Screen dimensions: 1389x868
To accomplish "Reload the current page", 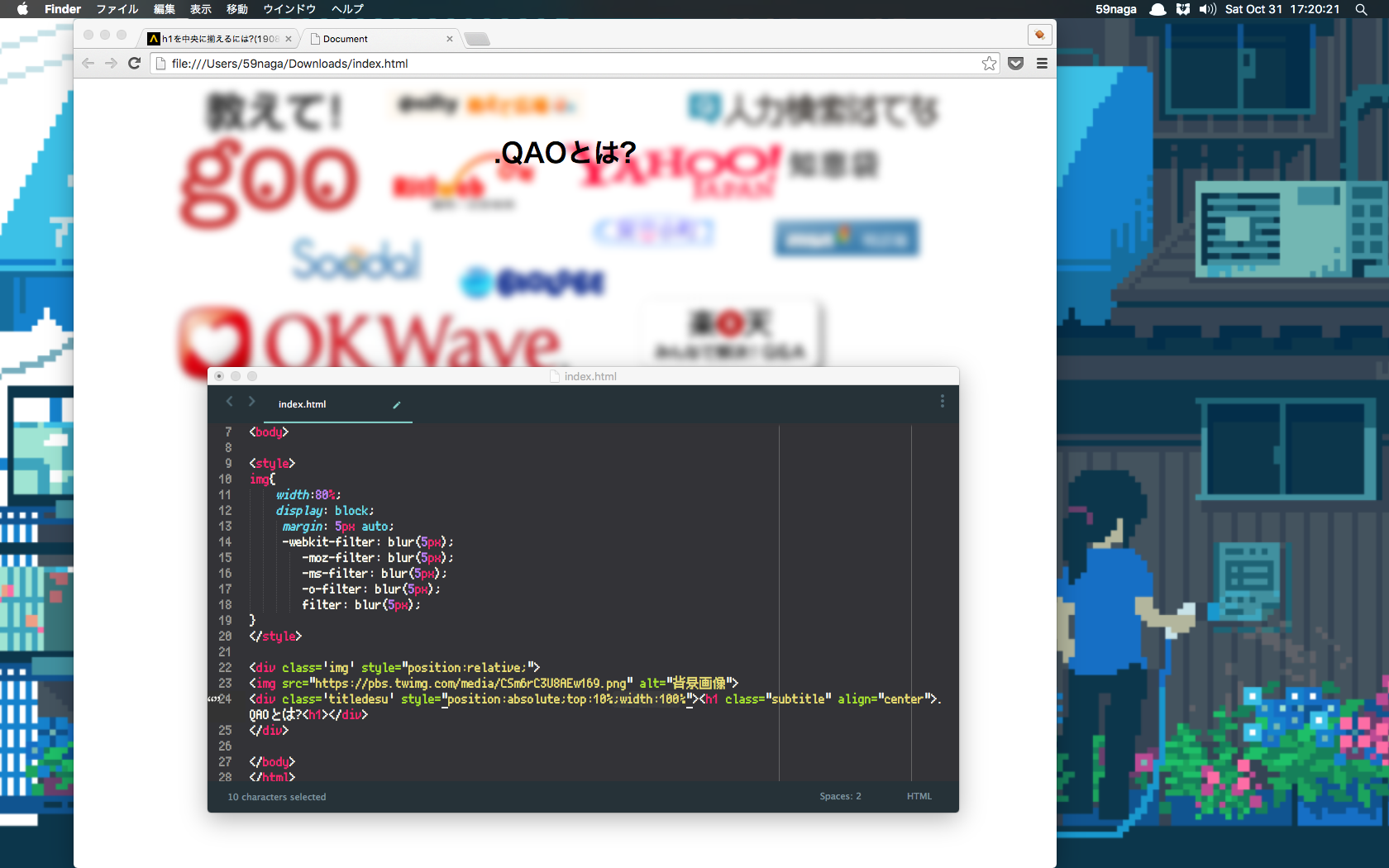I will [x=135, y=64].
